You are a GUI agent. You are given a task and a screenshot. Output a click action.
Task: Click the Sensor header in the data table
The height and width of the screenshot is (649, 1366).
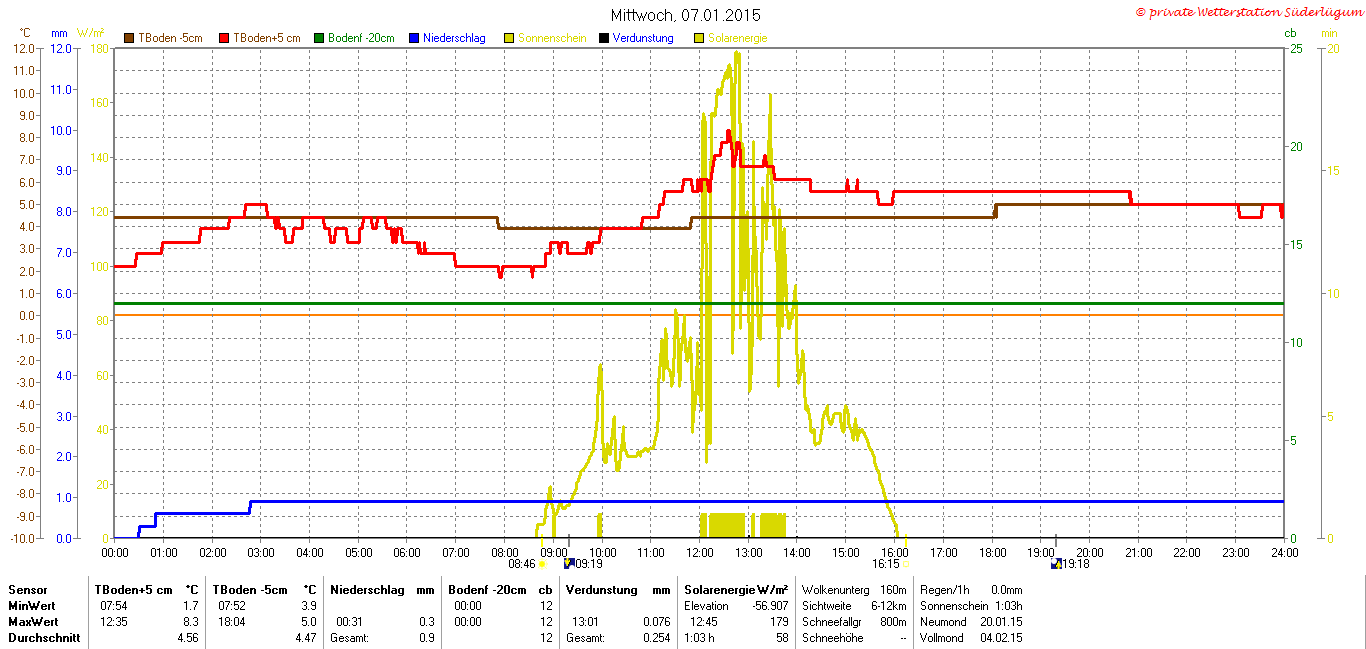[x=28, y=590]
